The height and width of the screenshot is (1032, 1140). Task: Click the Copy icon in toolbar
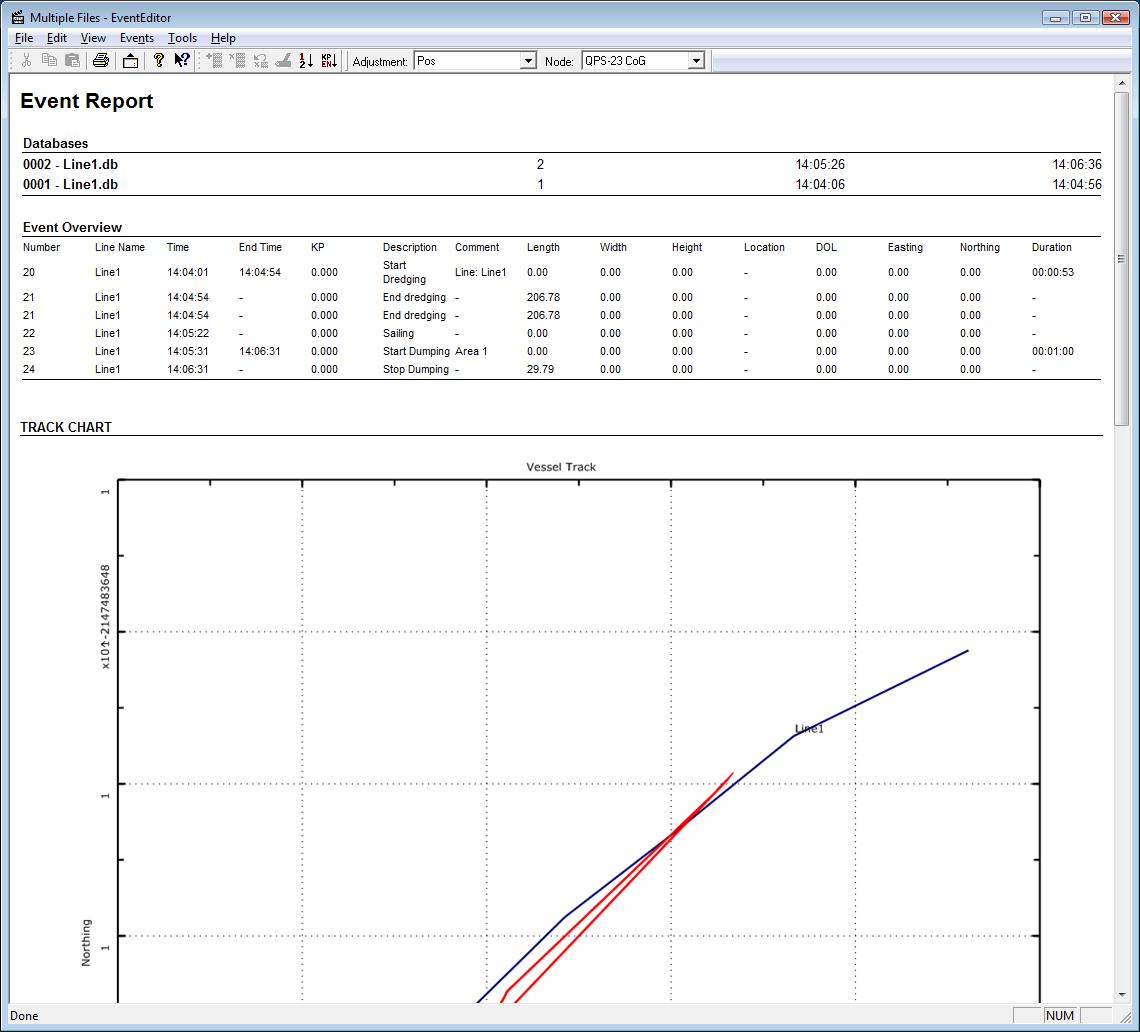(49, 61)
